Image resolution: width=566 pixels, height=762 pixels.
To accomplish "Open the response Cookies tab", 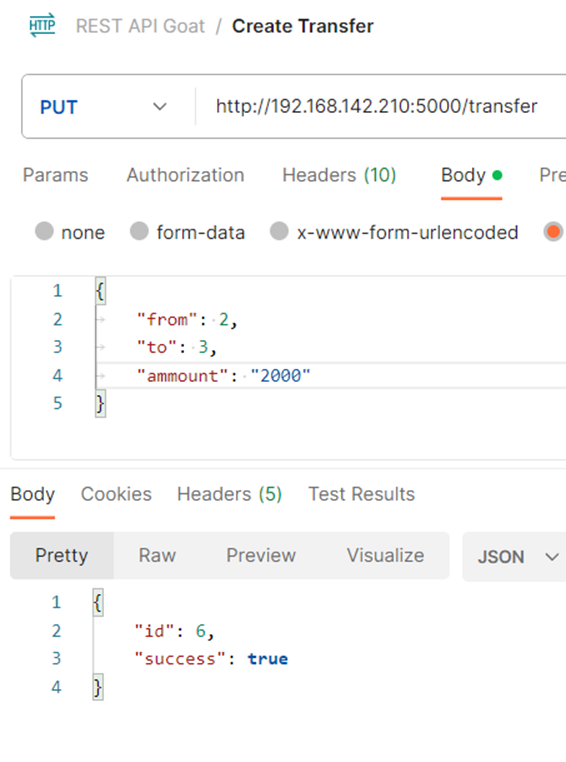I will pos(116,494).
